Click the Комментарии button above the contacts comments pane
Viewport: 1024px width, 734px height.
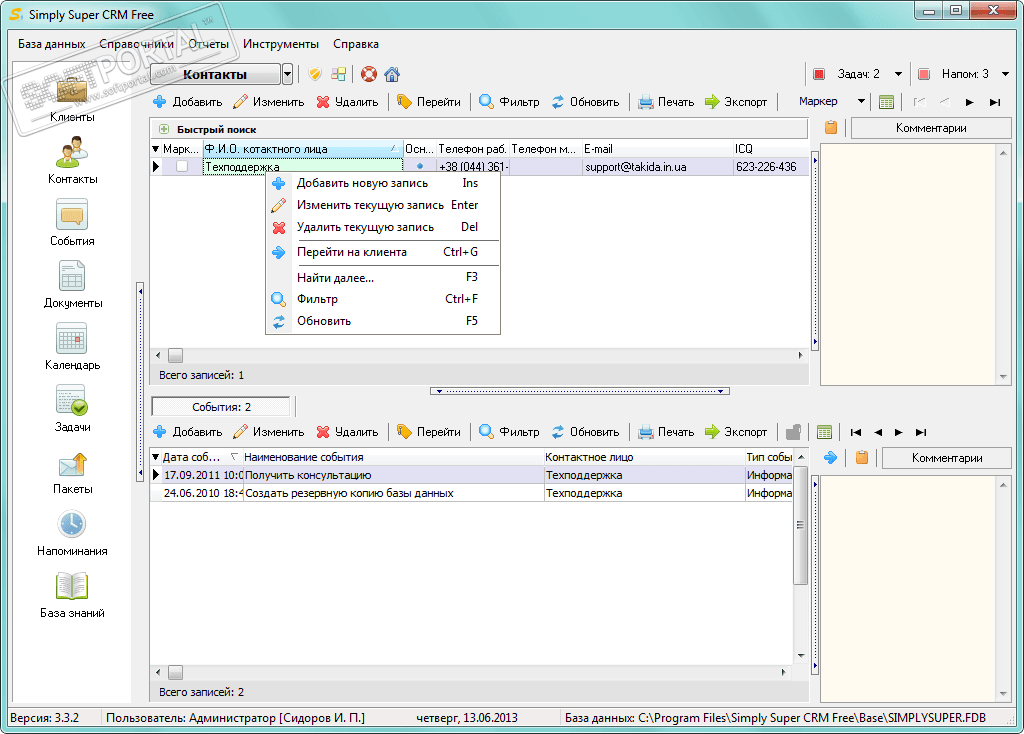click(931, 128)
